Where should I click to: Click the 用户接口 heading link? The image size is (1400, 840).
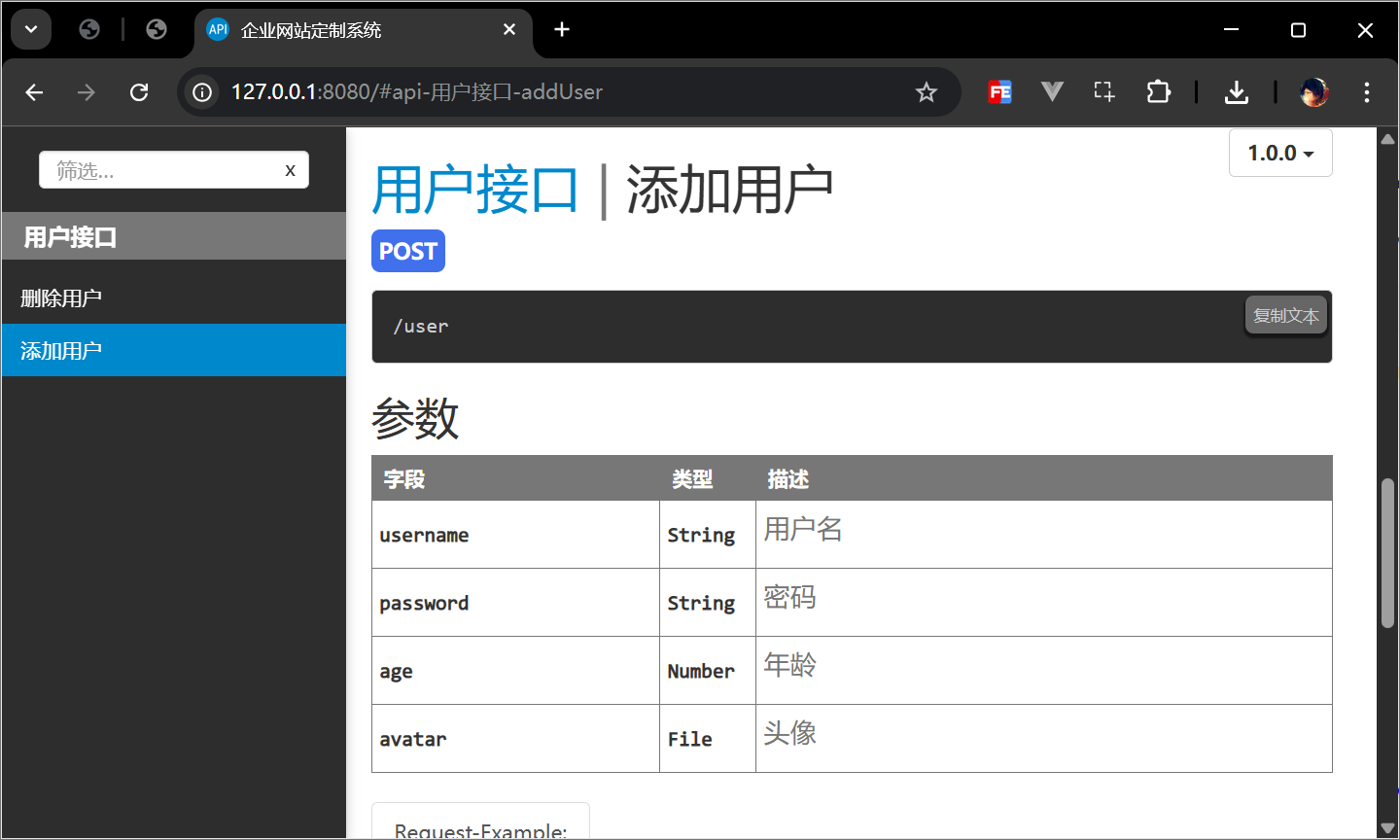tap(475, 190)
